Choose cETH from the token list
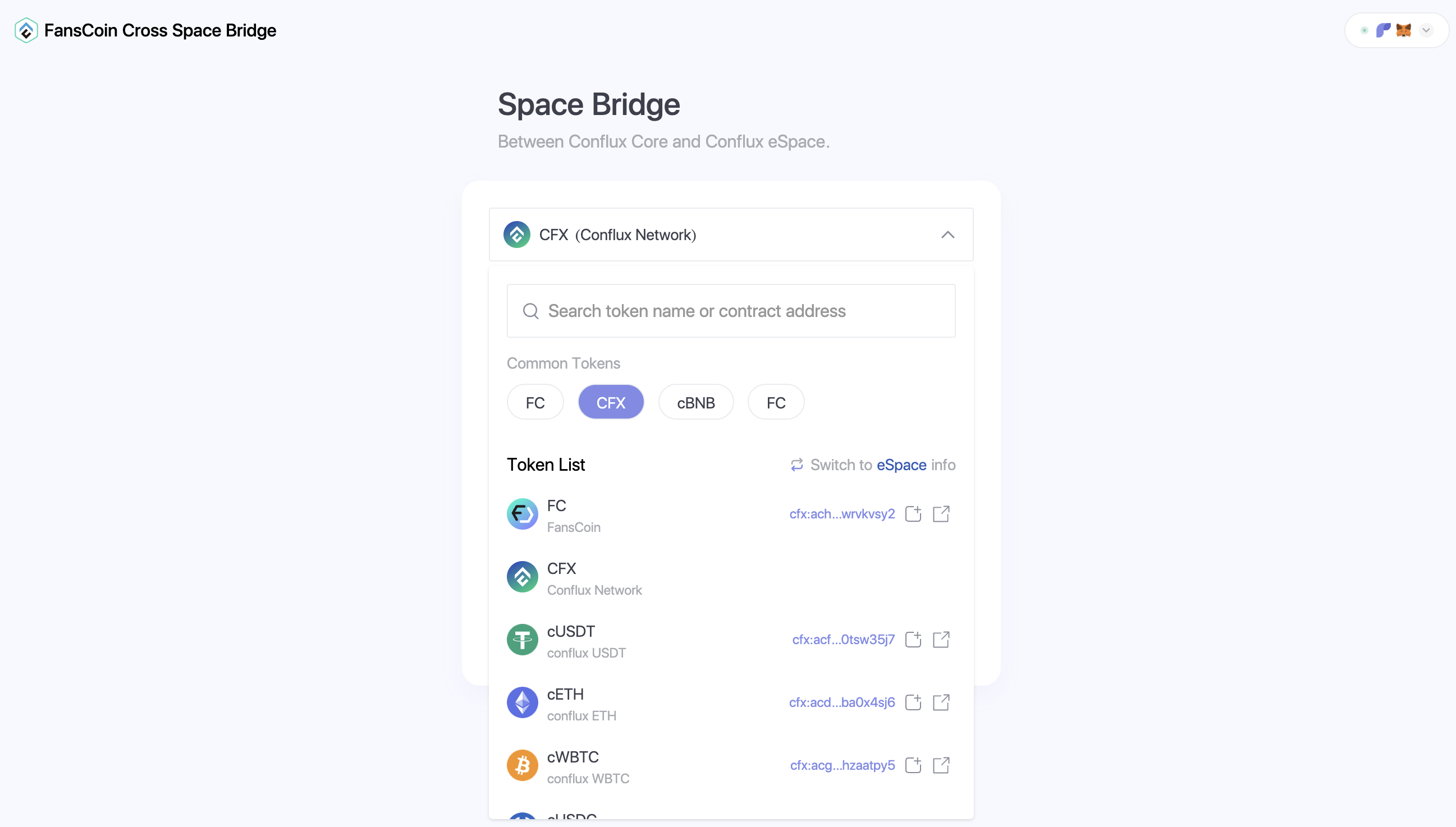 [x=565, y=702]
